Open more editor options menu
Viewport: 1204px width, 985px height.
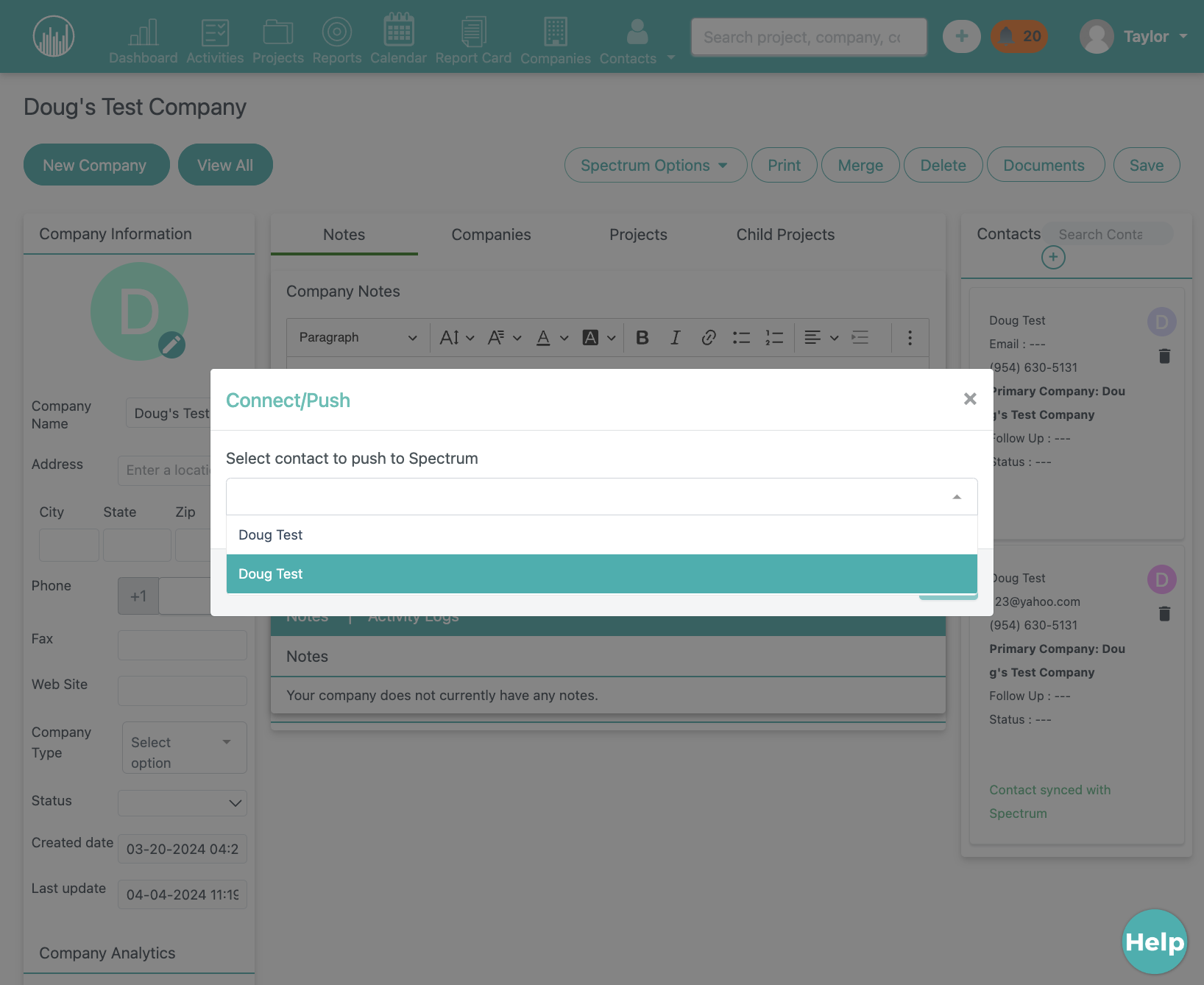coord(910,337)
